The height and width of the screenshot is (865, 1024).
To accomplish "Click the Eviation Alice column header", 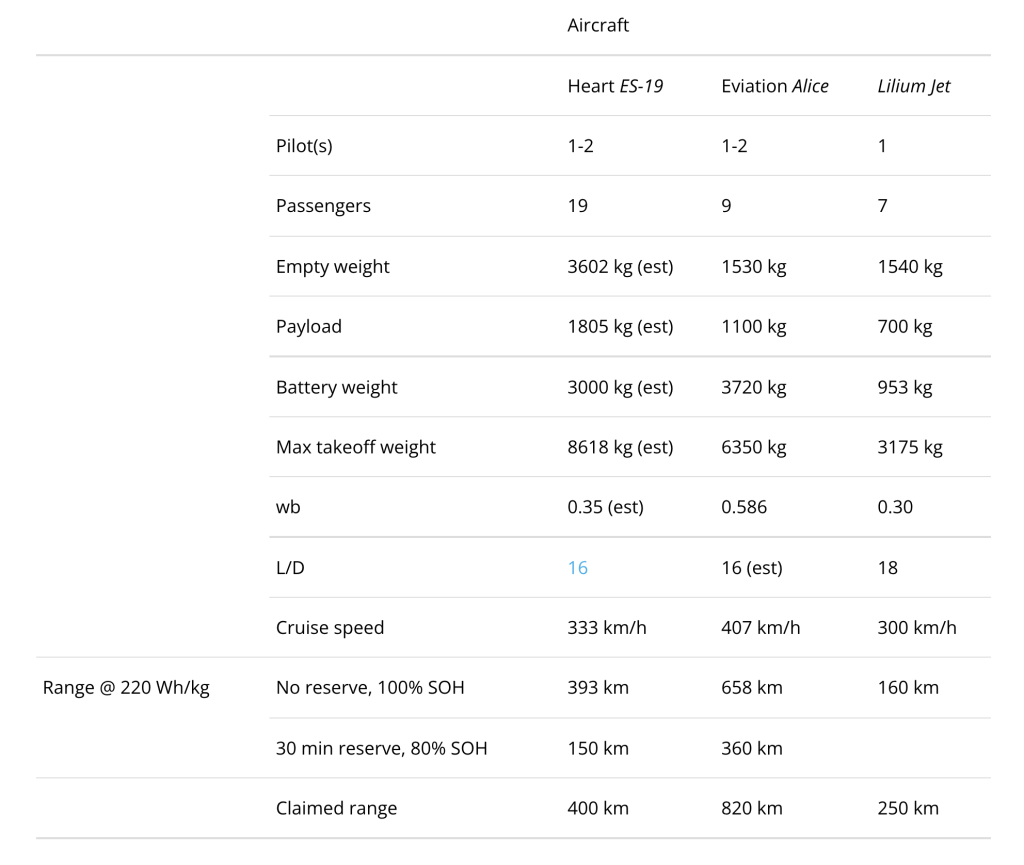I will (x=774, y=86).
